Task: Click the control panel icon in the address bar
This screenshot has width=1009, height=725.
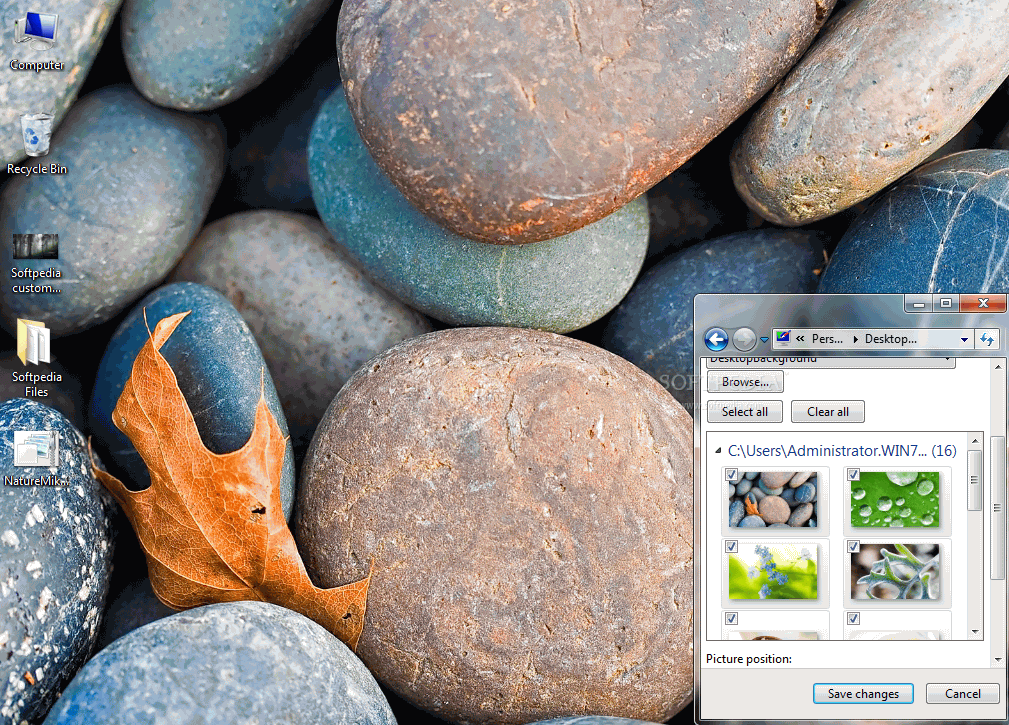Action: pos(783,338)
